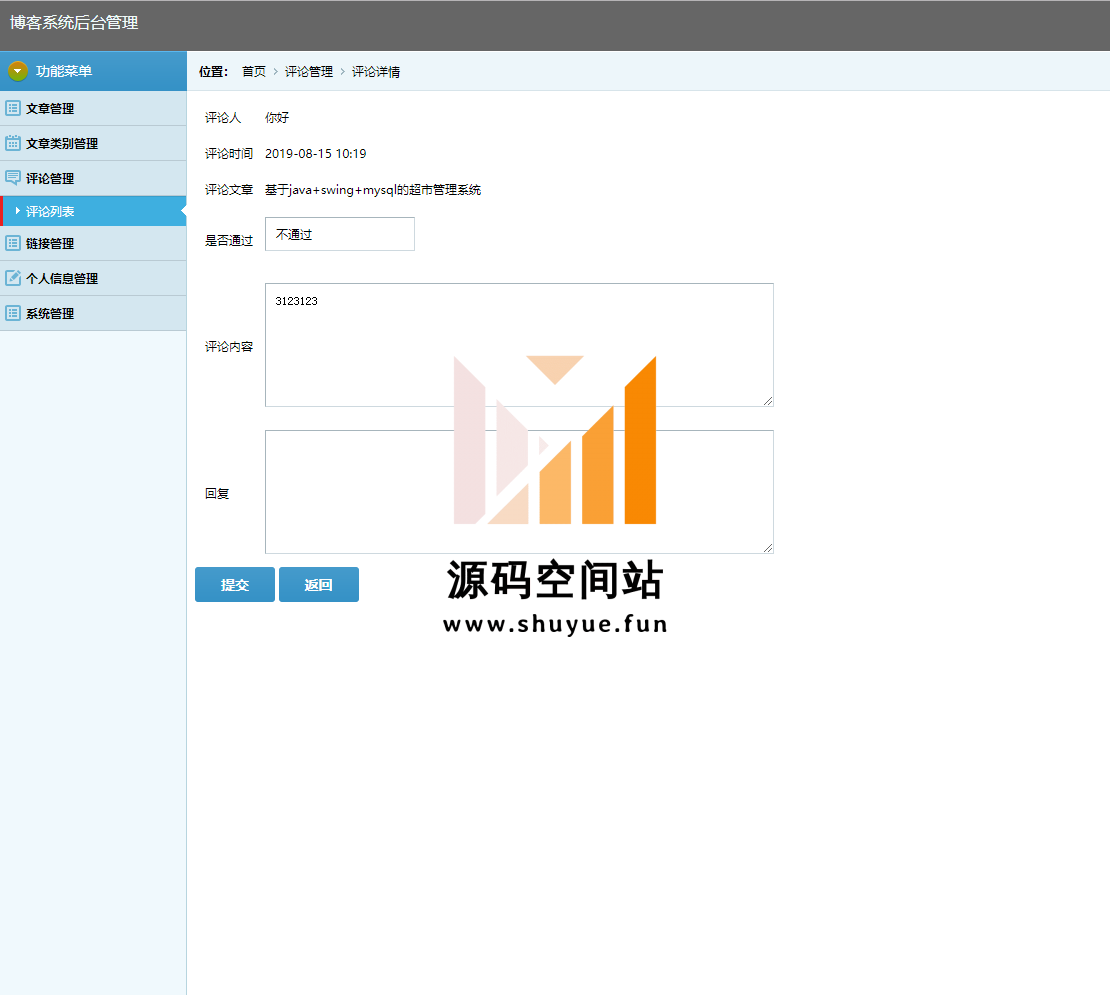Click inside the 回复 text area
Screen dimensions: 1110x995
point(518,492)
